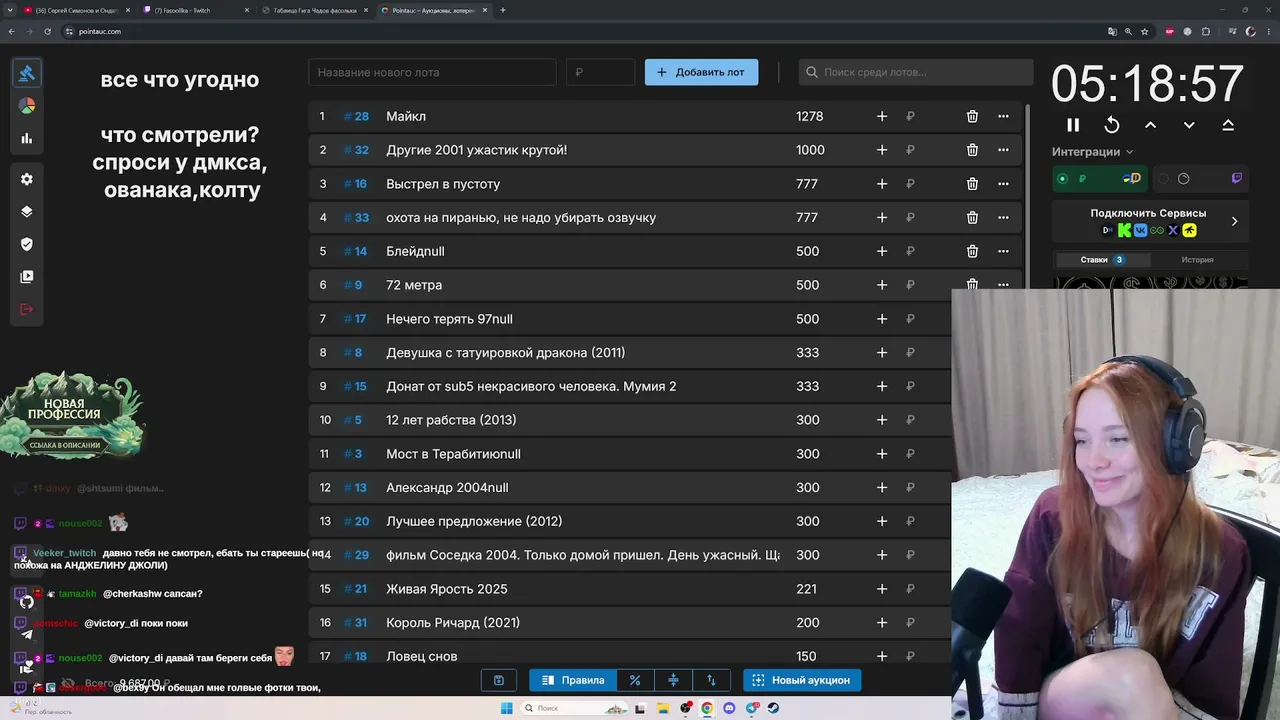Screen dimensions: 1280x720
Task: Switch to the Таблица Гига Чадов tab
Action: [314, 10]
